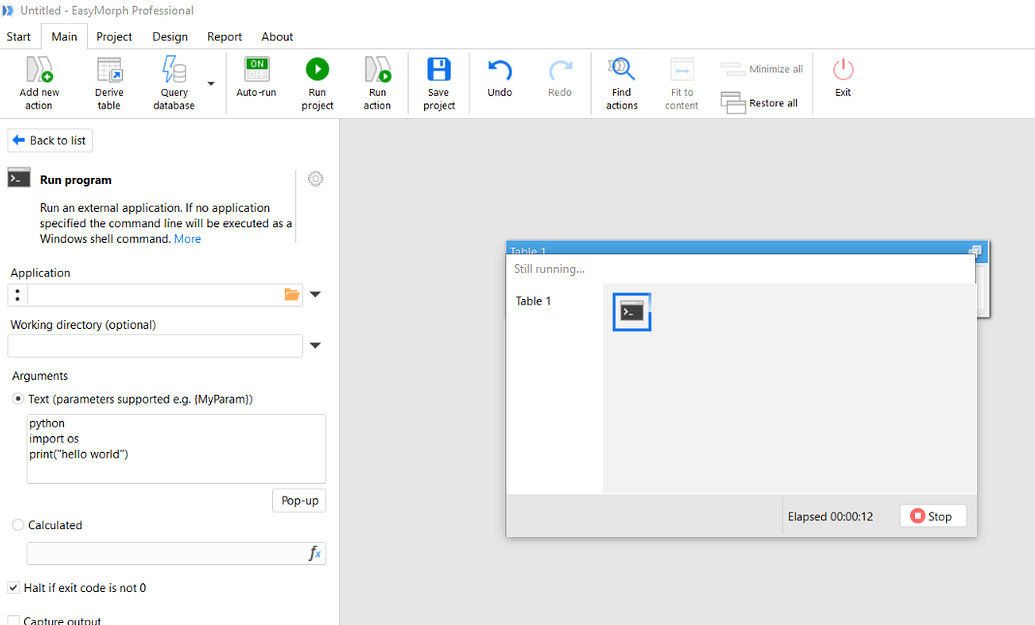
Task: Click the Run project button
Action: 317,83
